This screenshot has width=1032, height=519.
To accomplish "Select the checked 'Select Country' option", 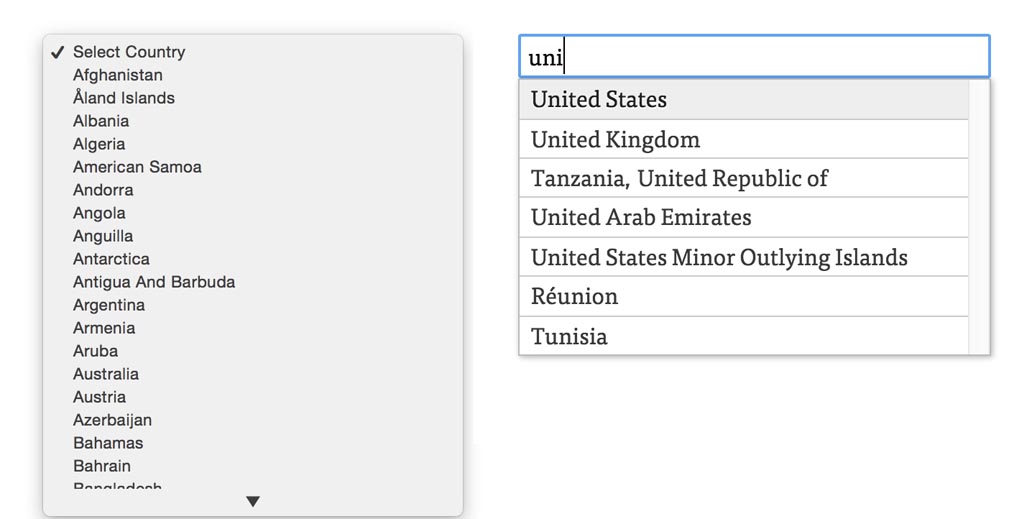I will coord(128,52).
